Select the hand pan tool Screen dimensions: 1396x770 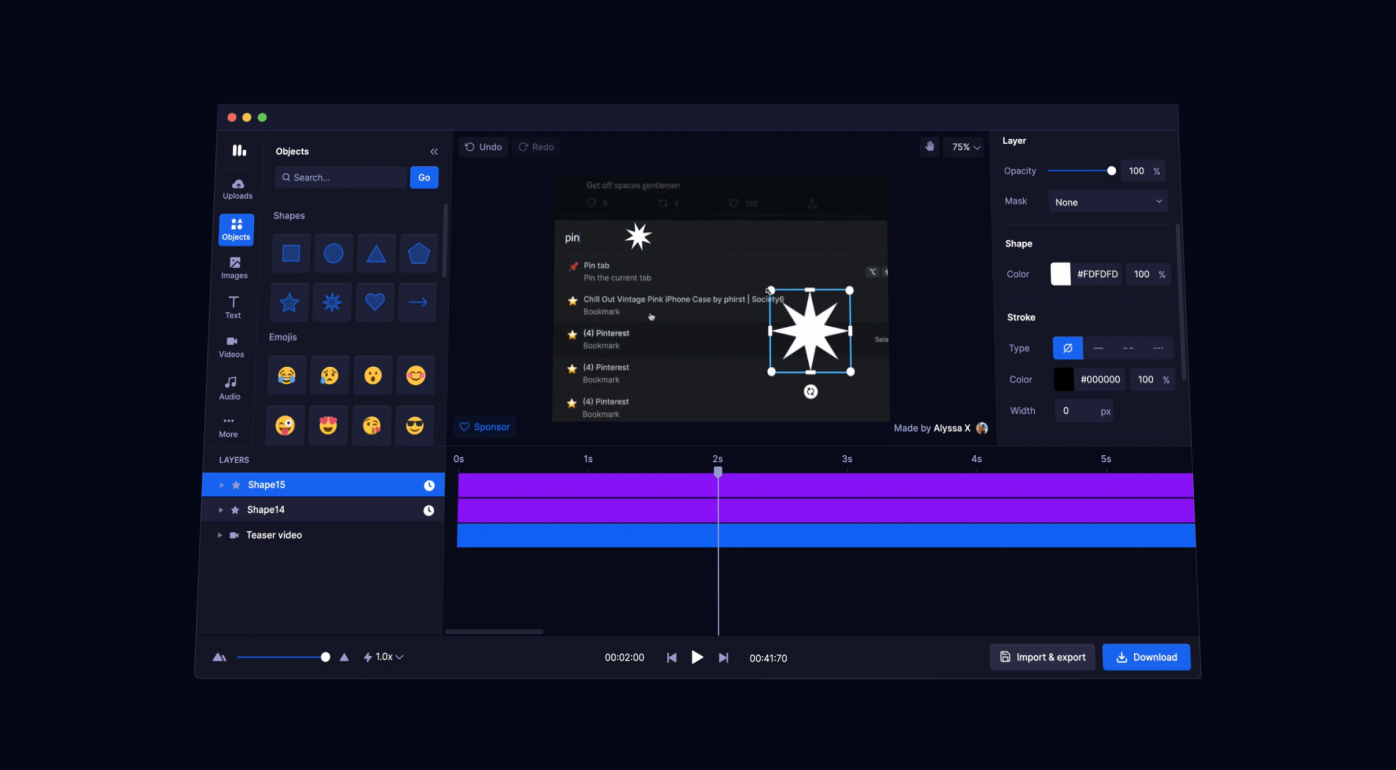(x=930, y=147)
